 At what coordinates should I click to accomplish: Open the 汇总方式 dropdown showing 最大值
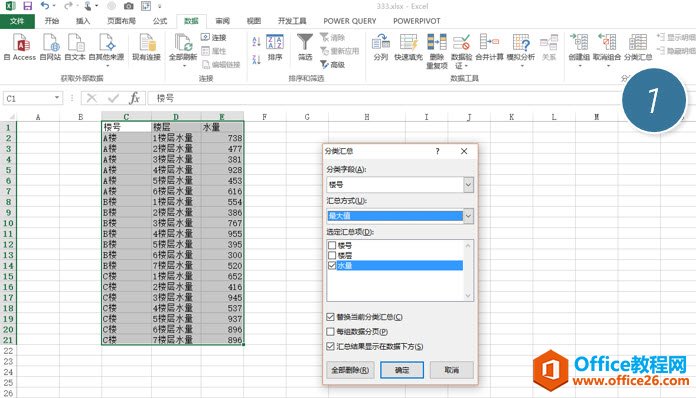pos(468,216)
